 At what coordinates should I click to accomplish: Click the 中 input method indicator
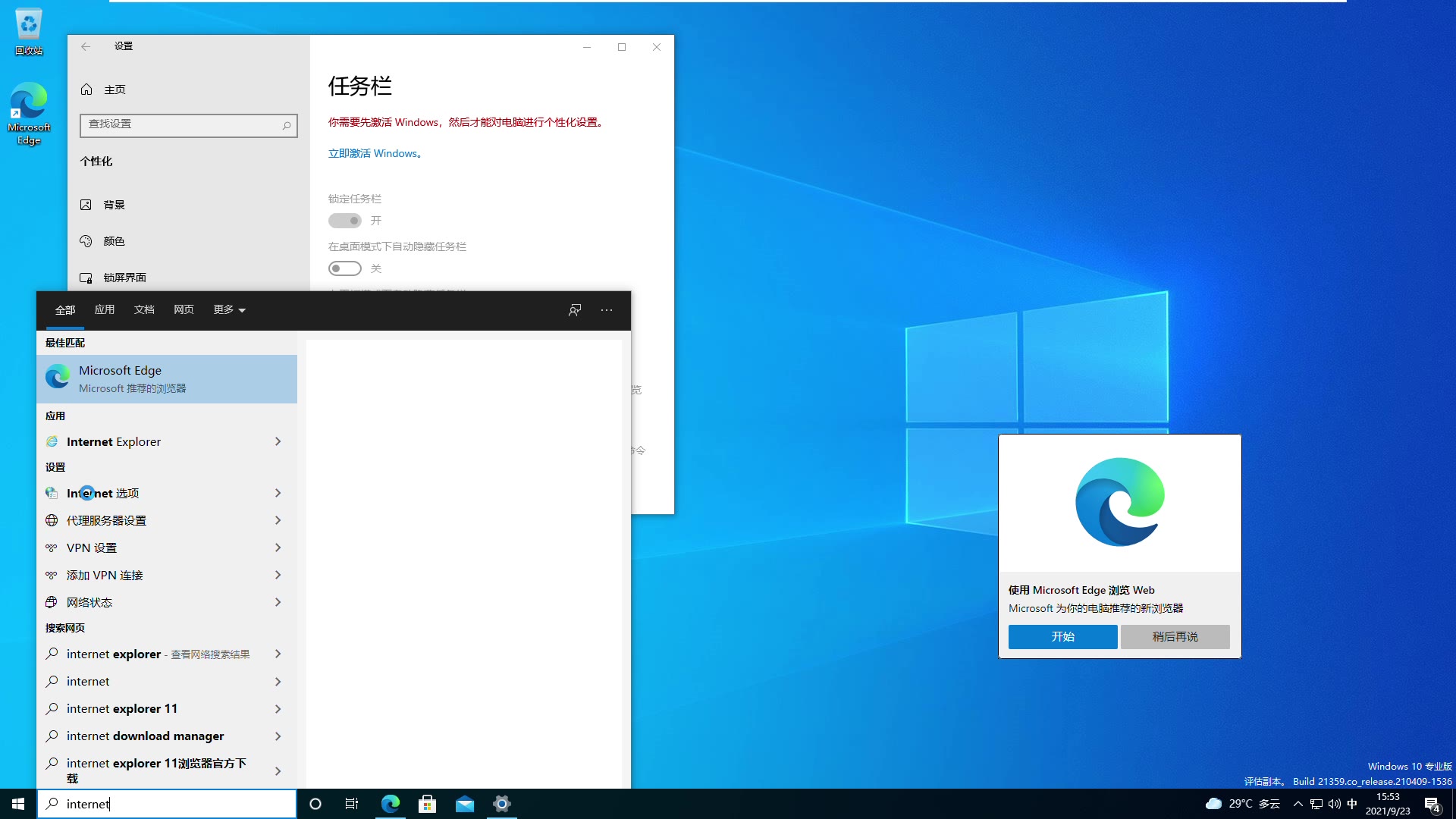tap(1352, 804)
